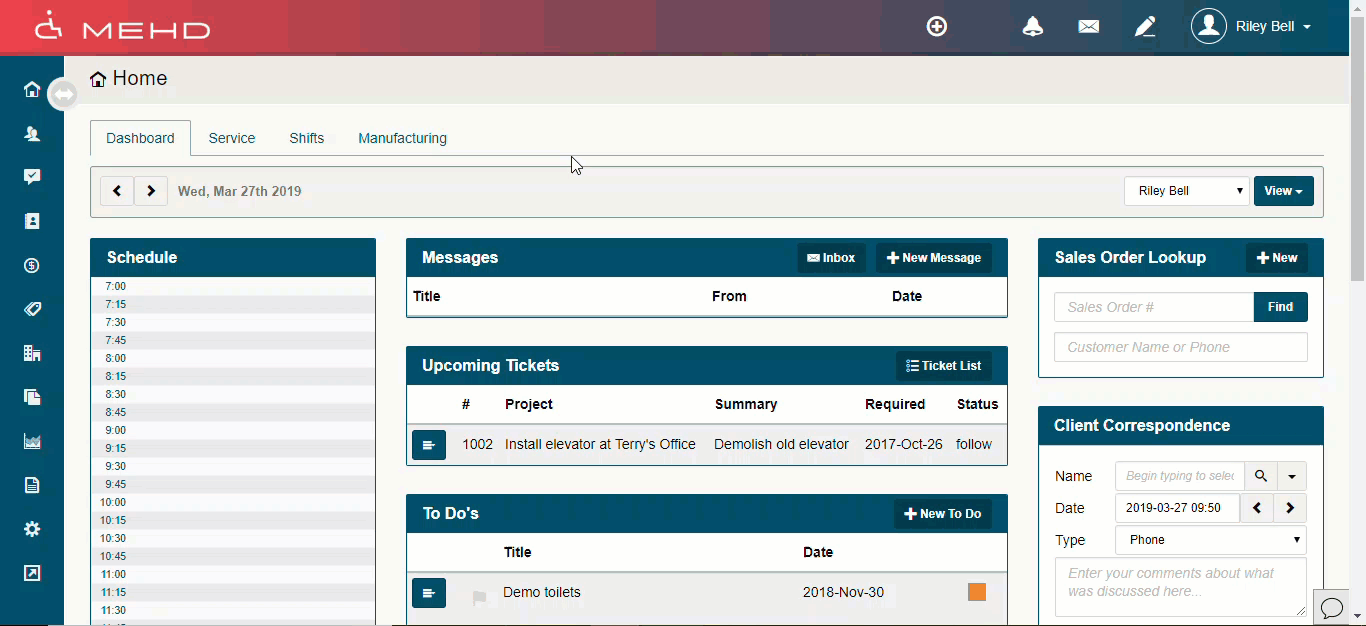Click the pencil edit icon in the header
1366x626 pixels.
(1145, 27)
